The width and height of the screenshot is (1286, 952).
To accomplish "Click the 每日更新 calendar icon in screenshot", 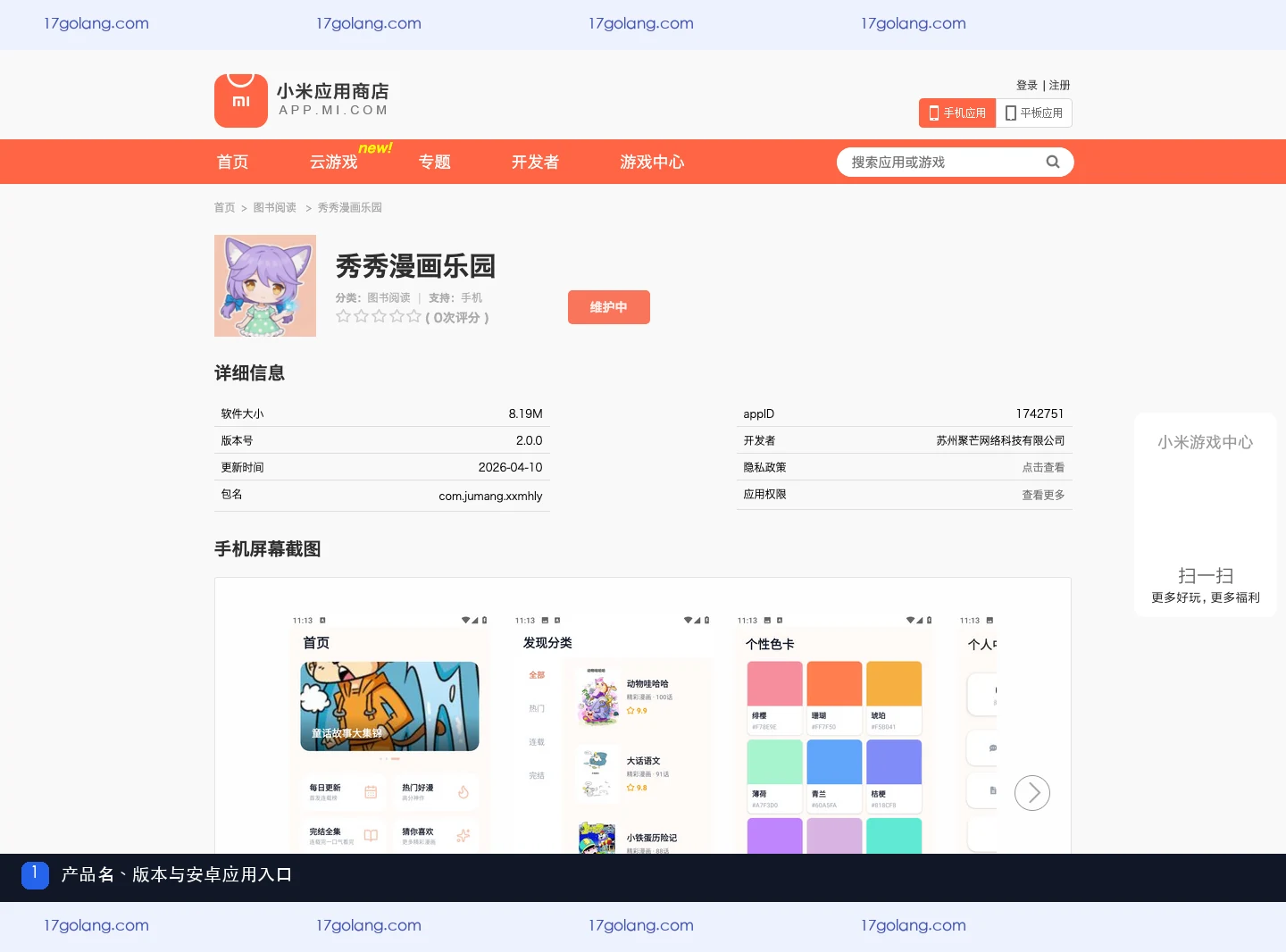I will [371, 792].
